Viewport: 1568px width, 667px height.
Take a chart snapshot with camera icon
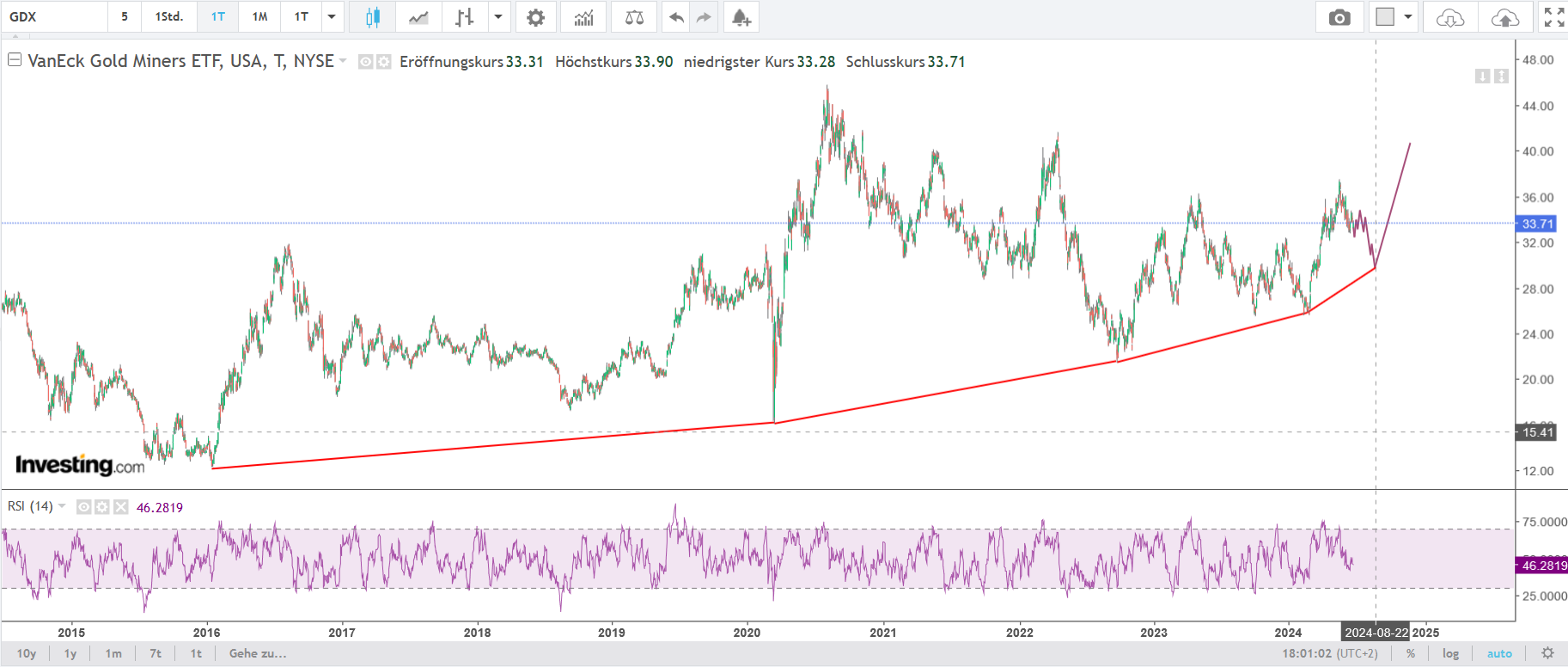(1339, 17)
